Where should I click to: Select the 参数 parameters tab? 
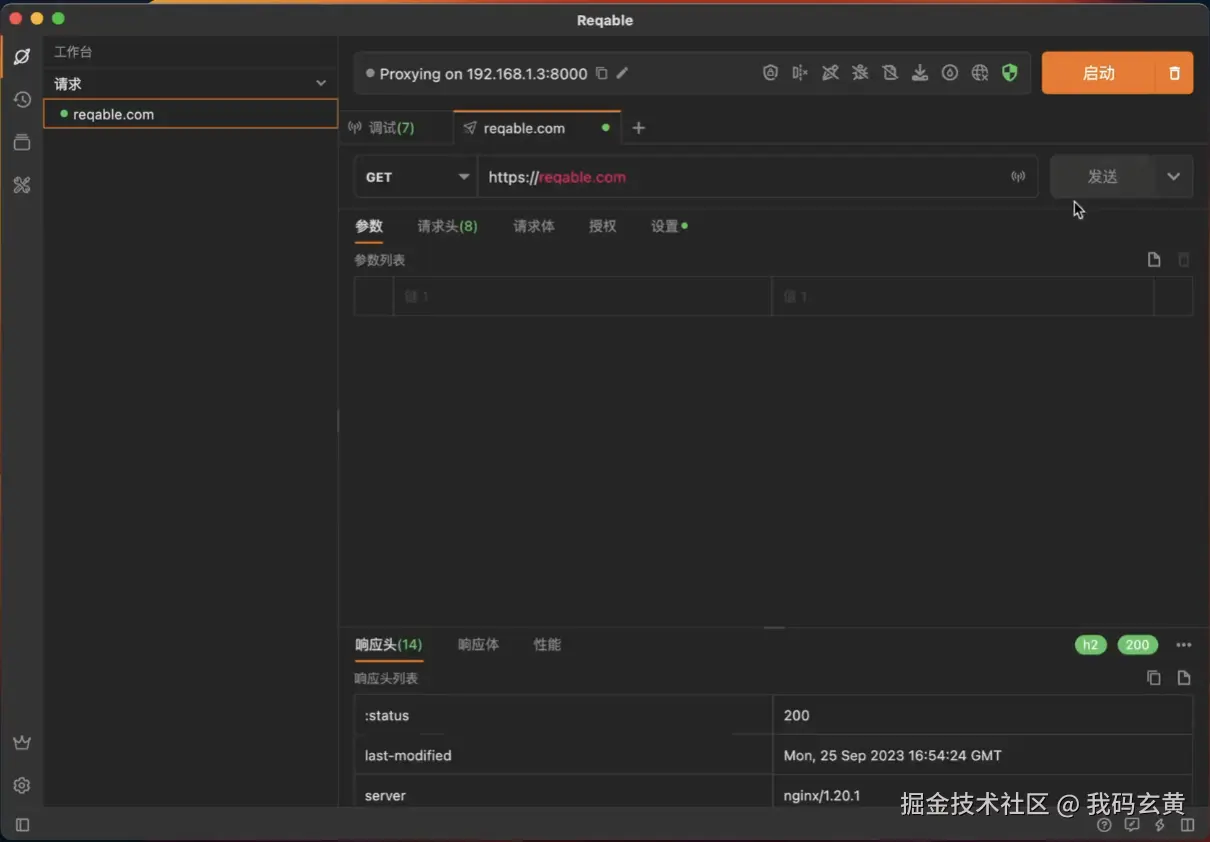[x=369, y=226]
